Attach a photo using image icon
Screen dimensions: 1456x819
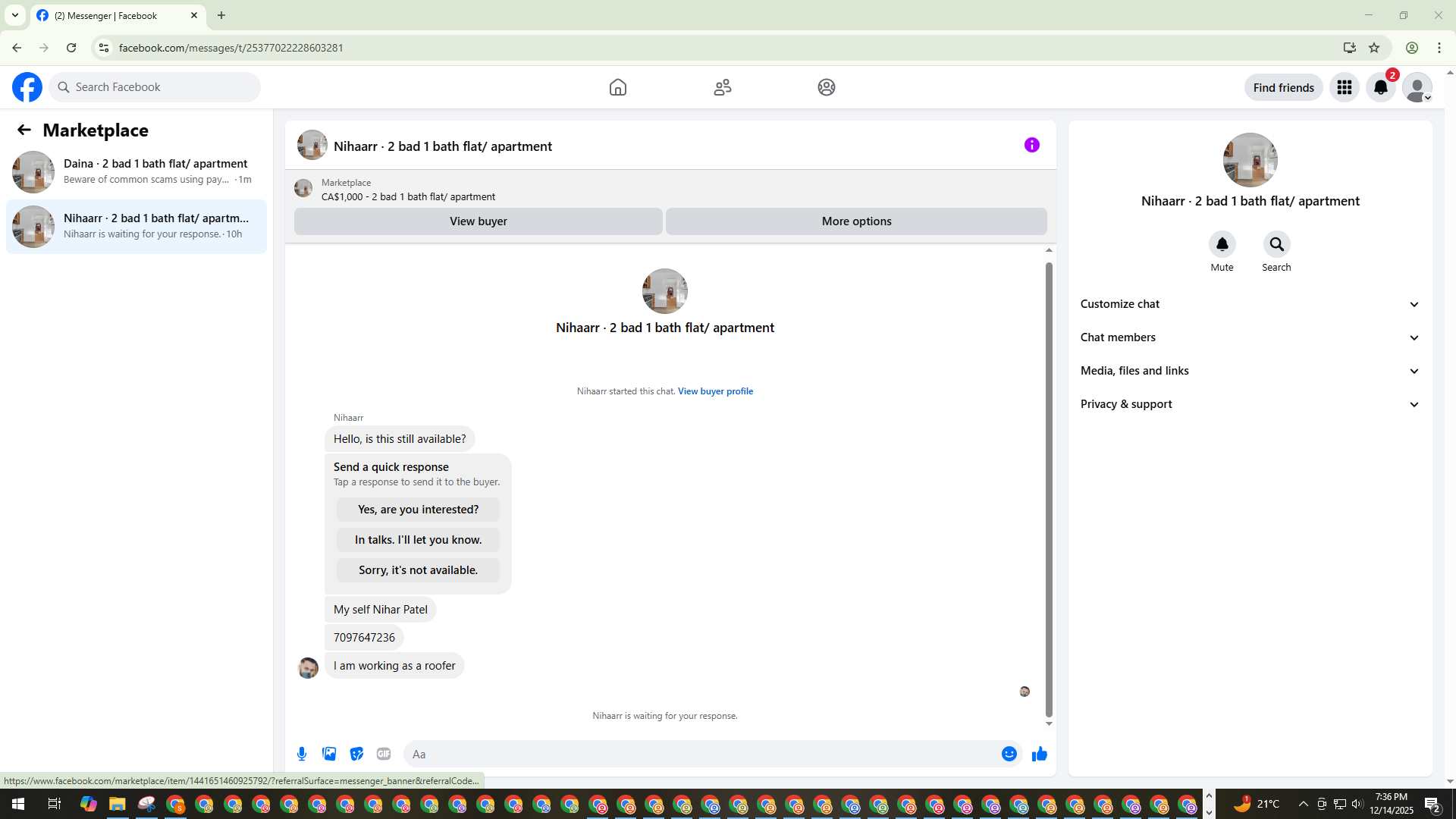pos(329,754)
